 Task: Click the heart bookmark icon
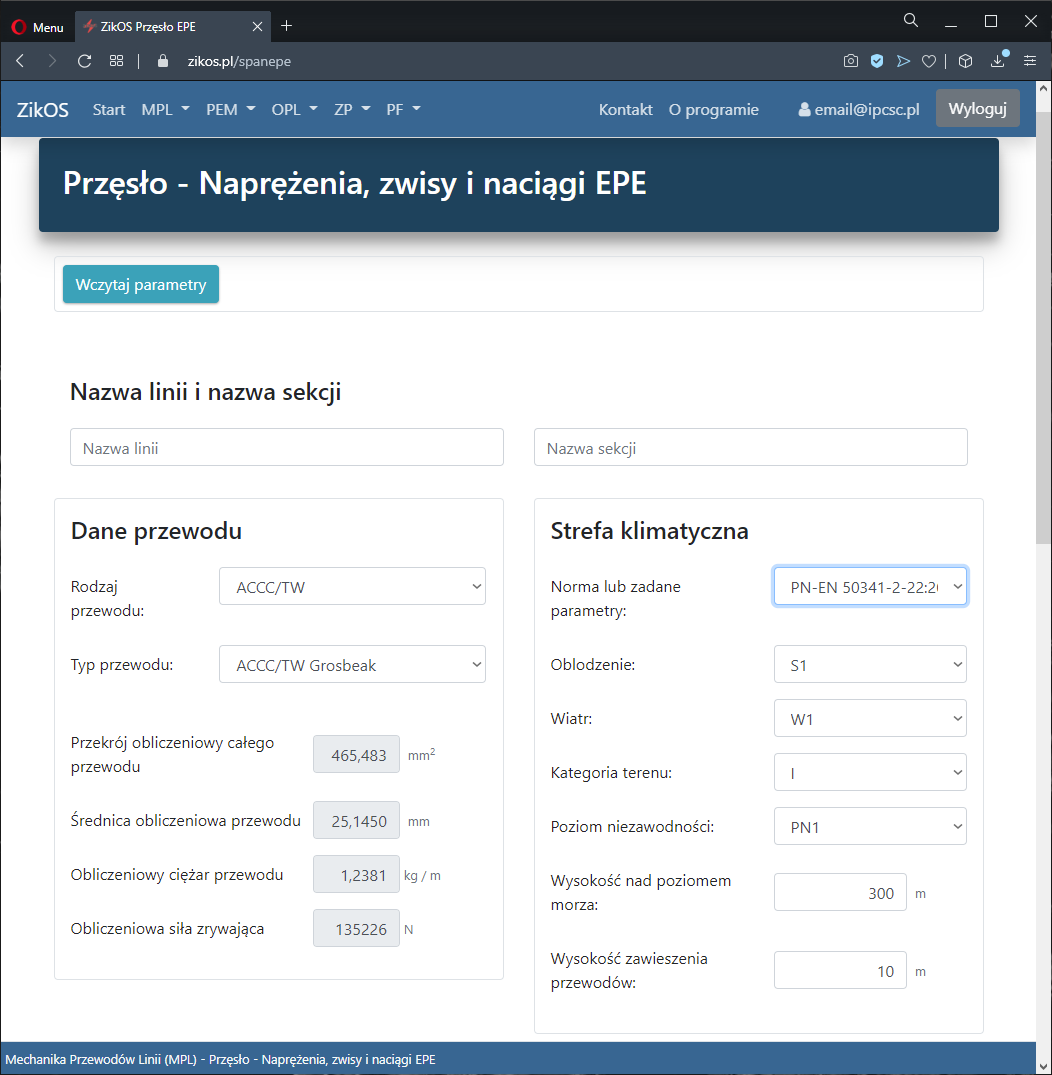click(x=929, y=61)
